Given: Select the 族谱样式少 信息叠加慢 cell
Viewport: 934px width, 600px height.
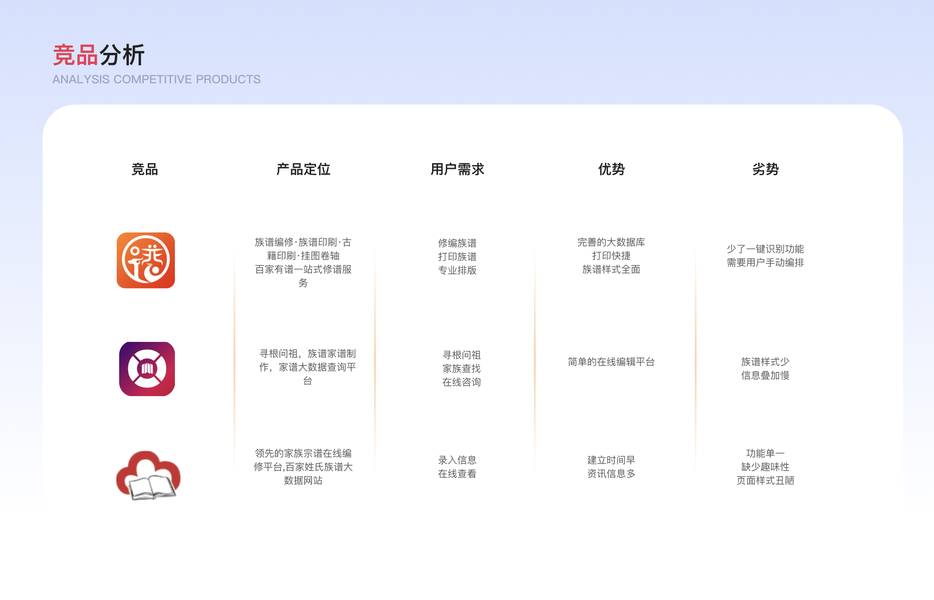Looking at the screenshot, I should [x=765, y=368].
